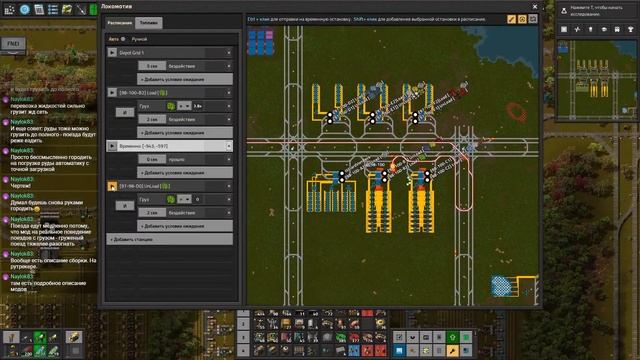
Task: Click the 0 сек elapsed time button
Action: 152,159
